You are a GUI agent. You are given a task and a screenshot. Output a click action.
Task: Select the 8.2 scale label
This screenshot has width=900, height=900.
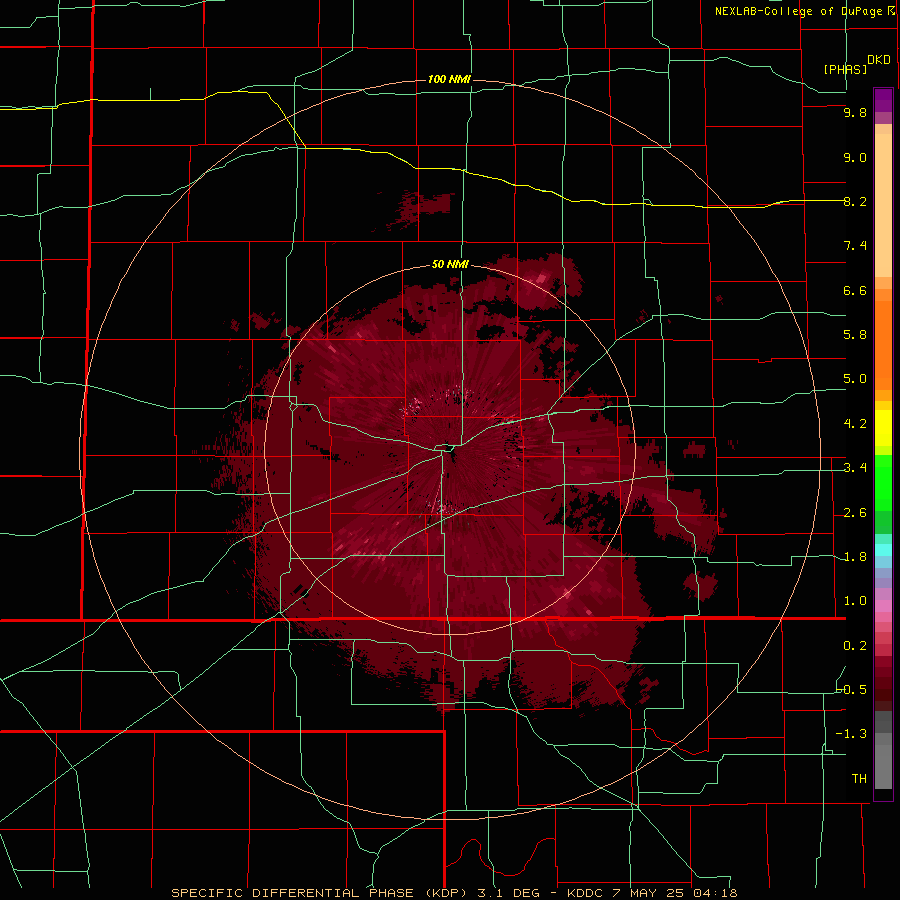pyautogui.click(x=855, y=201)
